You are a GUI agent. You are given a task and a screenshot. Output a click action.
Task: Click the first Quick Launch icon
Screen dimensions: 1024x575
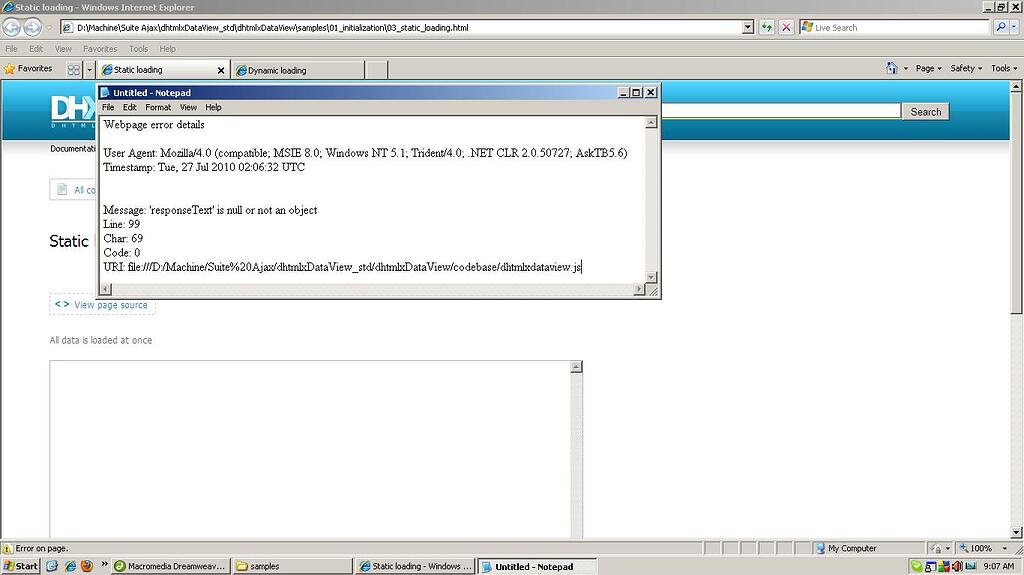pos(52,566)
